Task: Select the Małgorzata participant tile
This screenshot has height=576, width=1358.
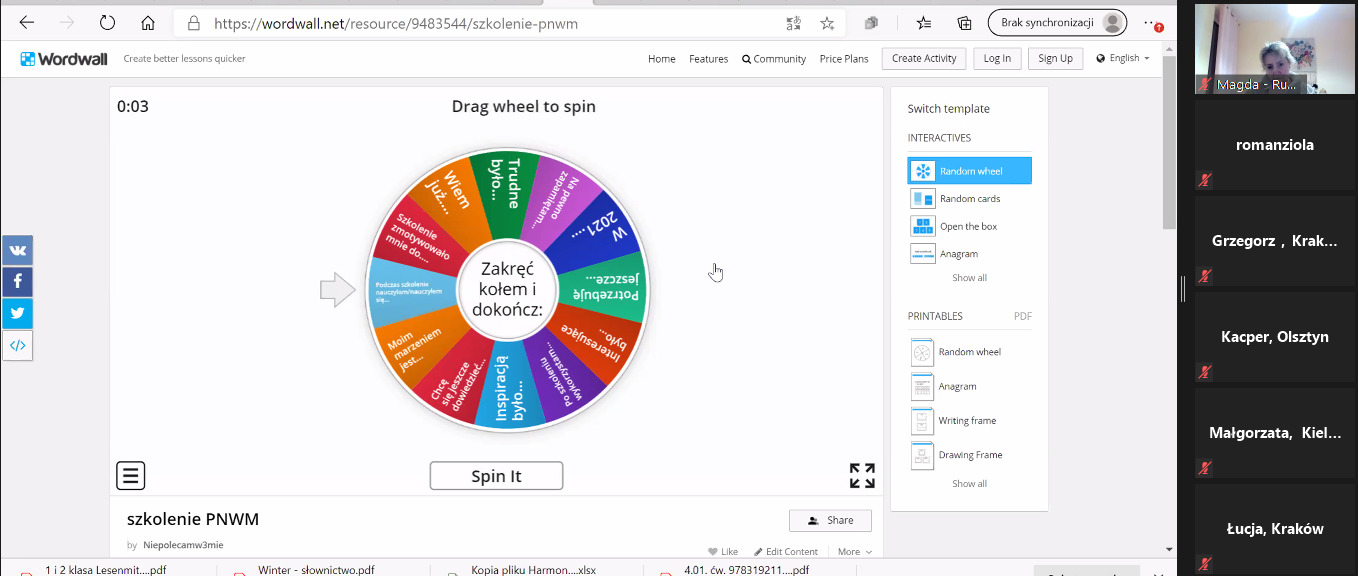Action: pyautogui.click(x=1275, y=432)
